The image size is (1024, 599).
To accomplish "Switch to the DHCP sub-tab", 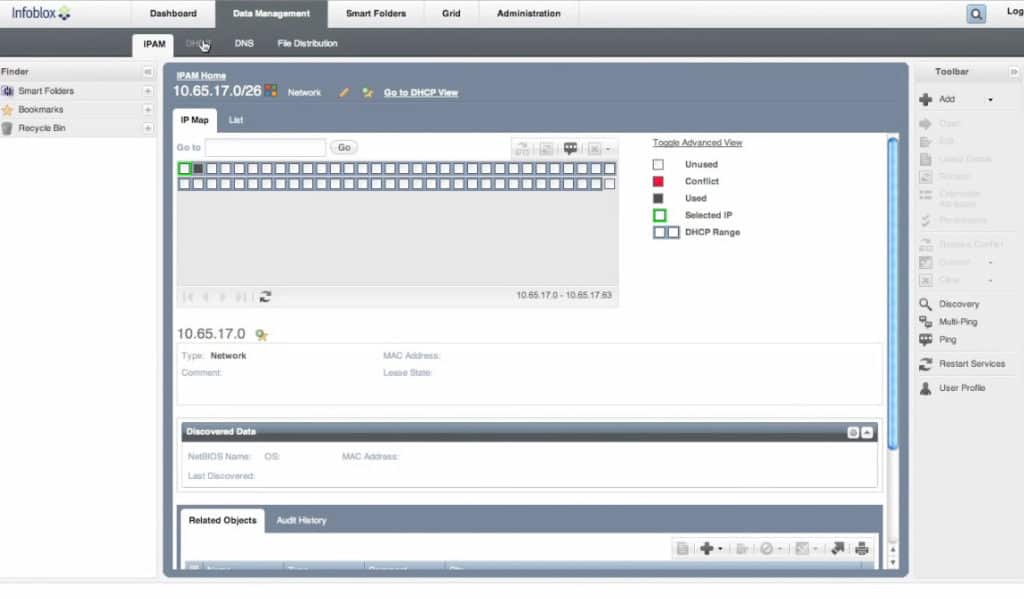I will coord(197,44).
